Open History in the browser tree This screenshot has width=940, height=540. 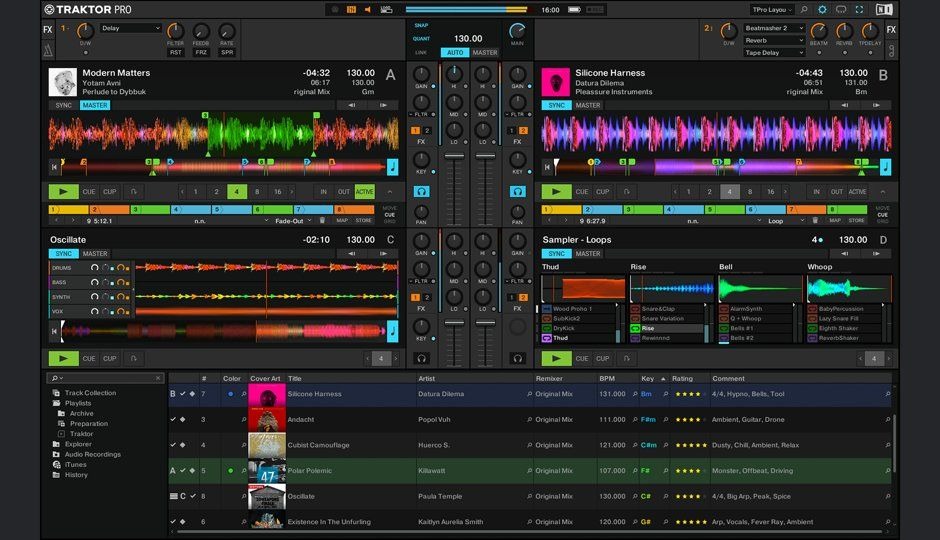(76, 475)
